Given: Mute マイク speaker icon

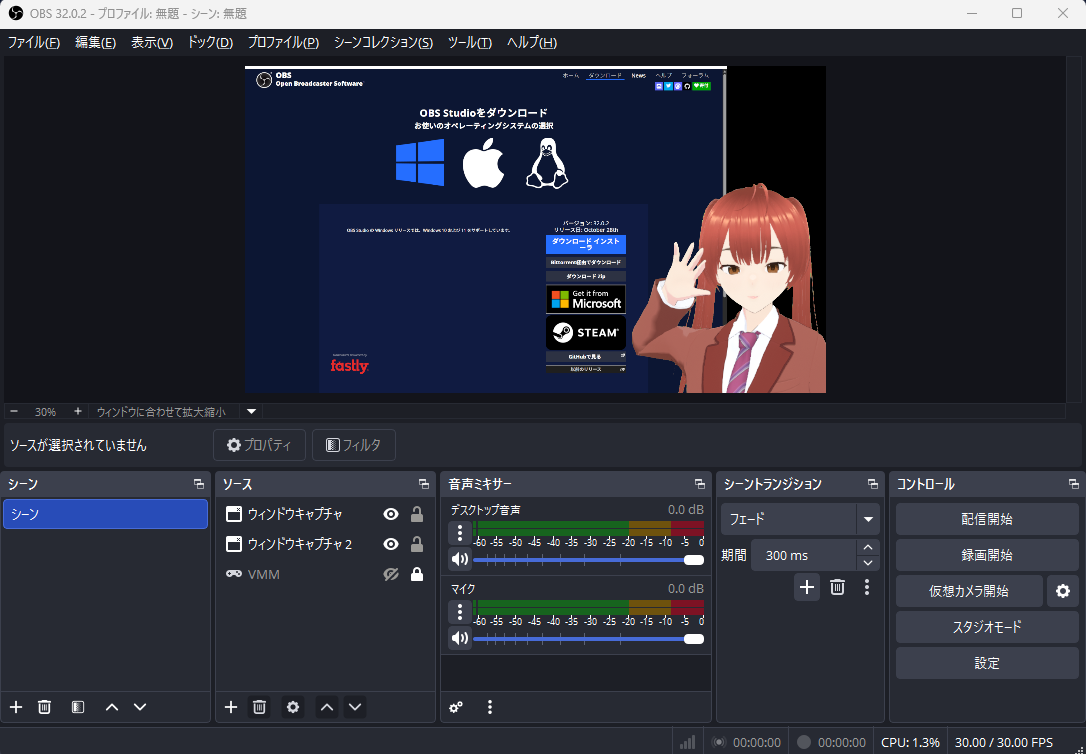Looking at the screenshot, I should (460, 638).
